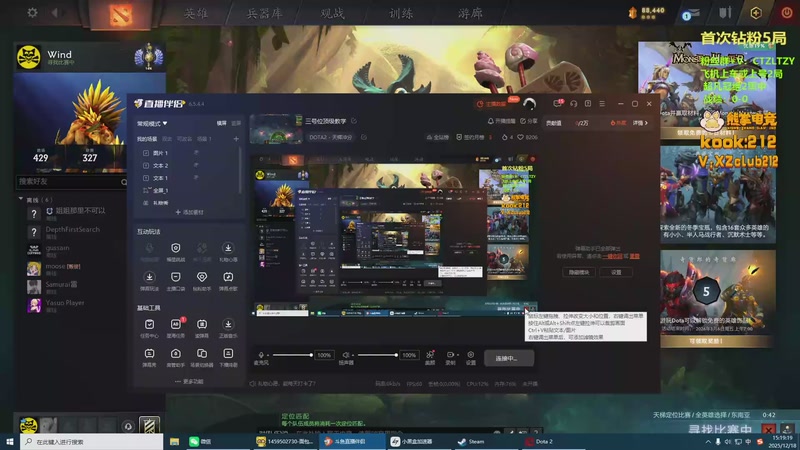
Task: Click the sources list scrollbar
Action: tap(240, 171)
